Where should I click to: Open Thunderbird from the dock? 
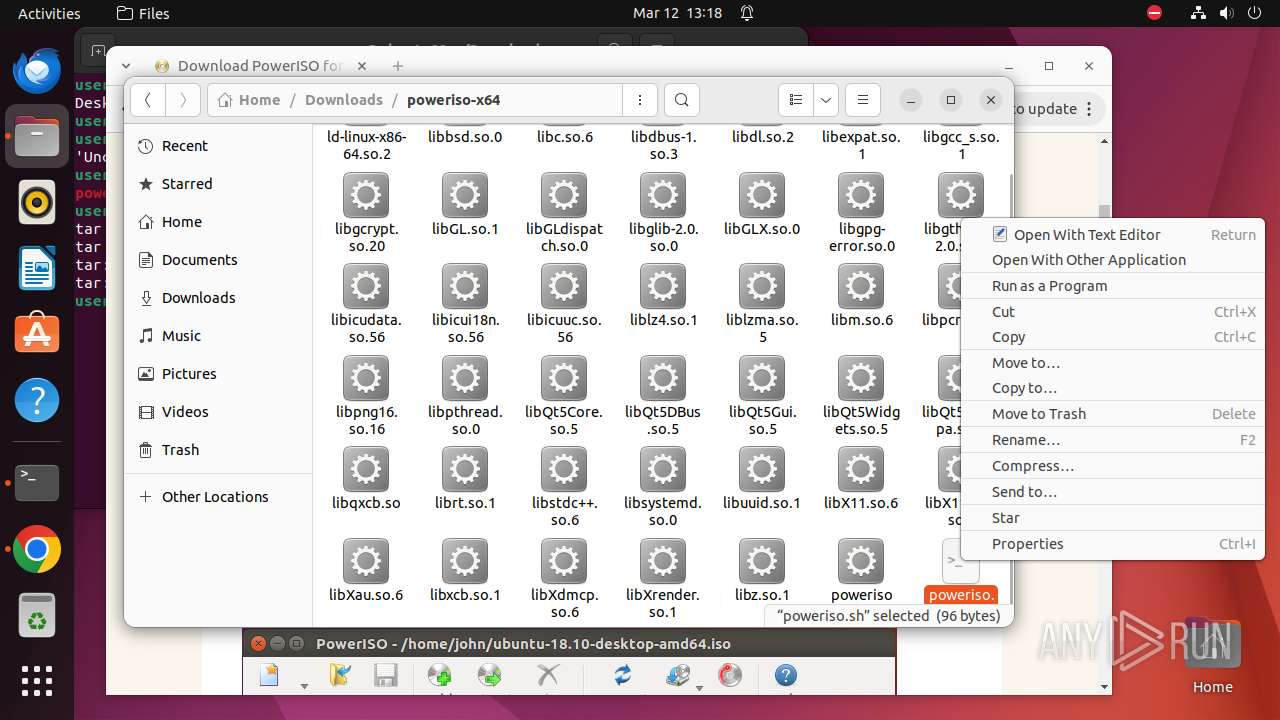37,70
